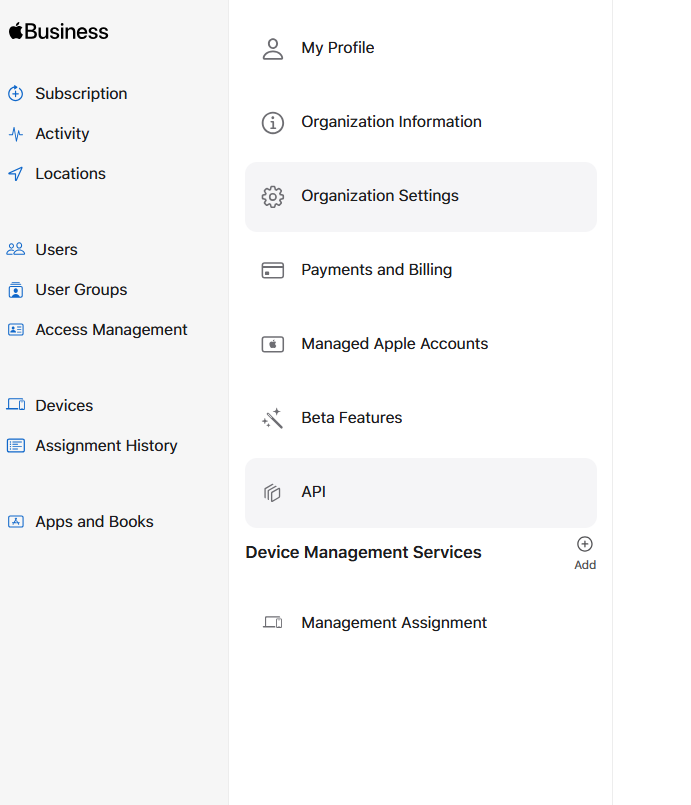691x805 pixels.
Task: Click the Users people icon
Action: coord(15,250)
